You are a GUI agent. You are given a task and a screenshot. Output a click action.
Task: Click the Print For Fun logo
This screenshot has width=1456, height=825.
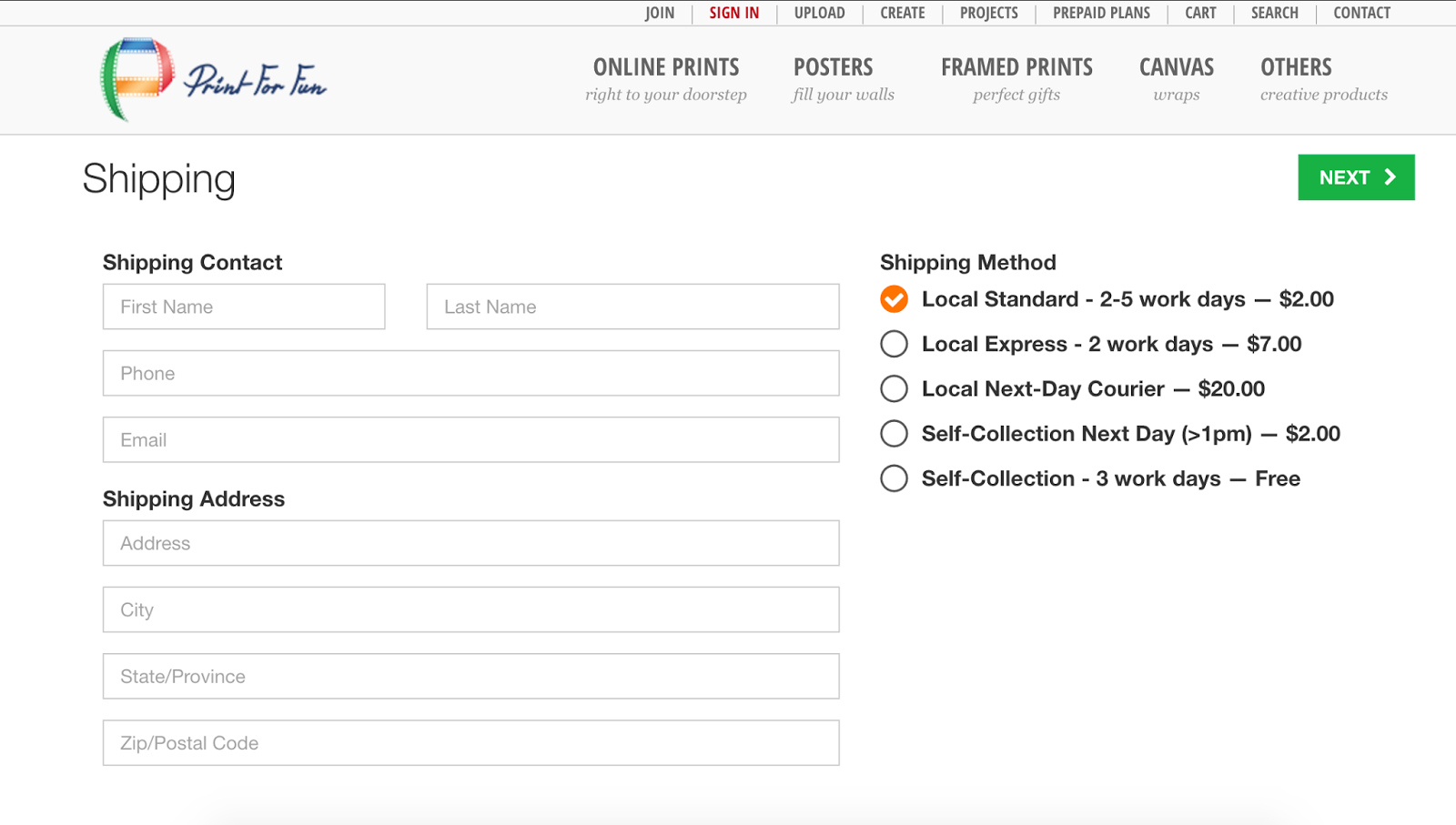[213, 80]
